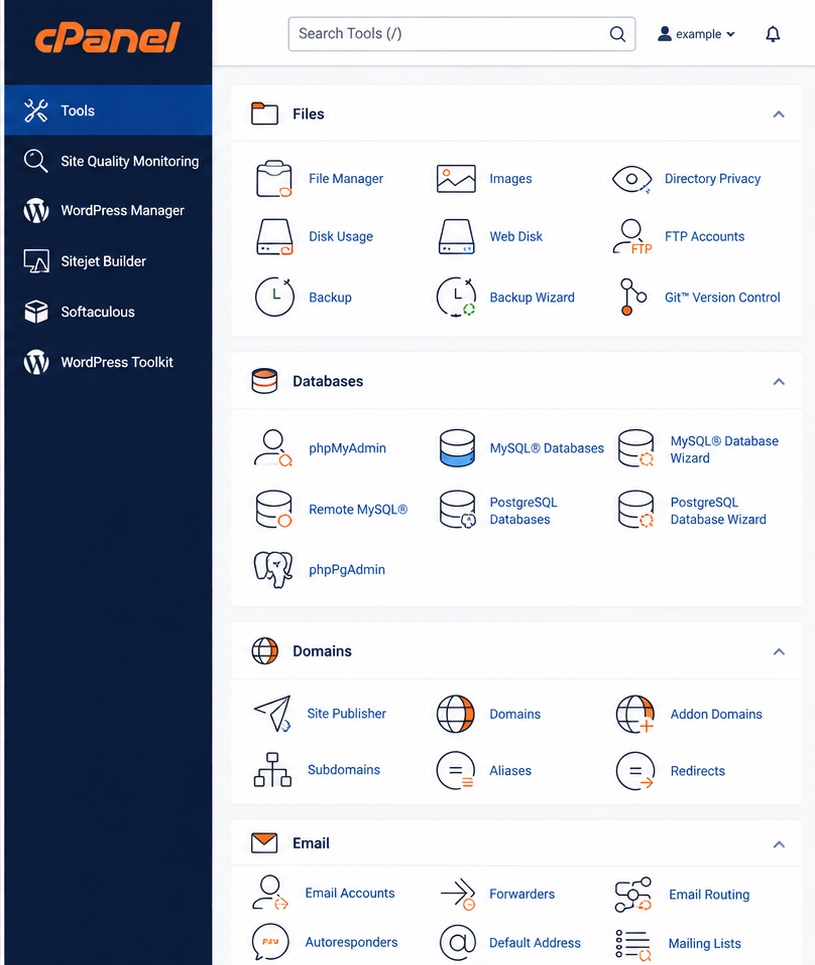Open the Subdomains link
The height and width of the screenshot is (965, 815).
point(343,769)
